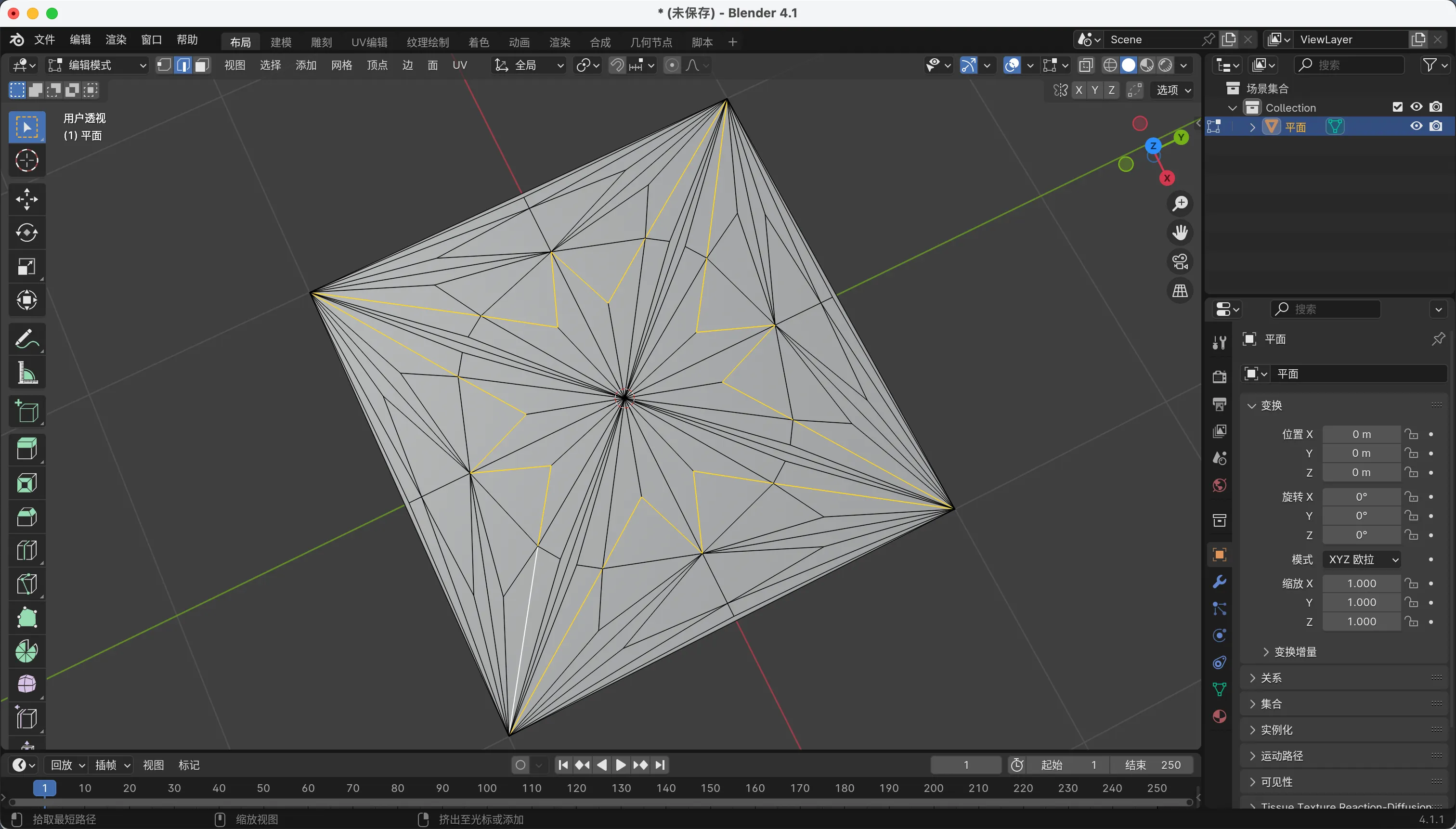1456x829 pixels.
Task: Switch to face select mode
Action: coord(202,65)
